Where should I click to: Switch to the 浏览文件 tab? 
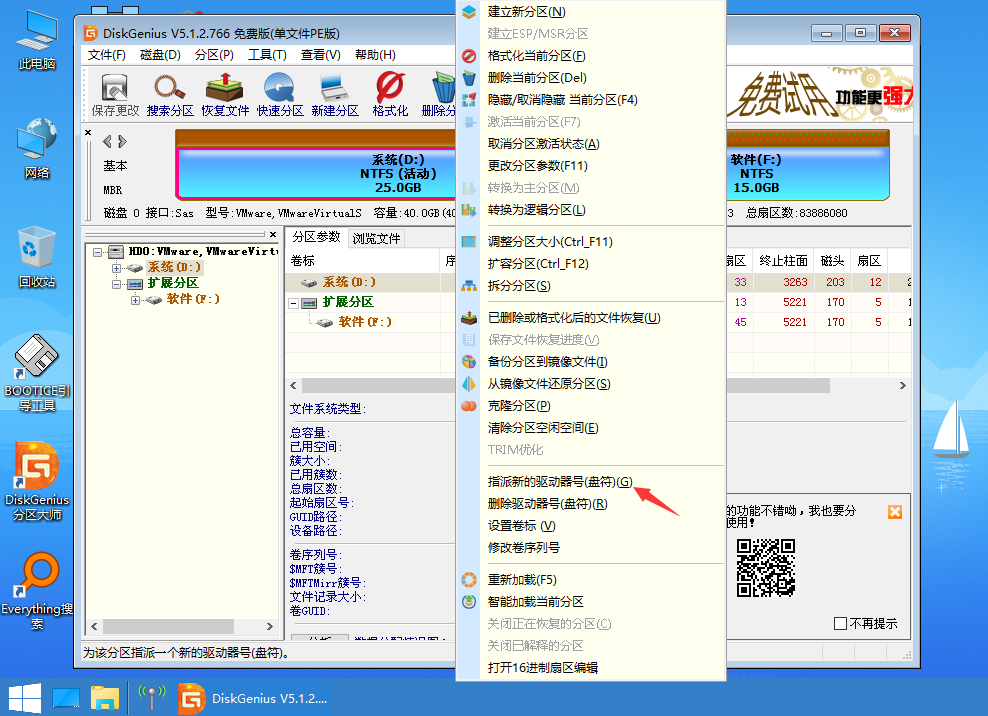376,238
